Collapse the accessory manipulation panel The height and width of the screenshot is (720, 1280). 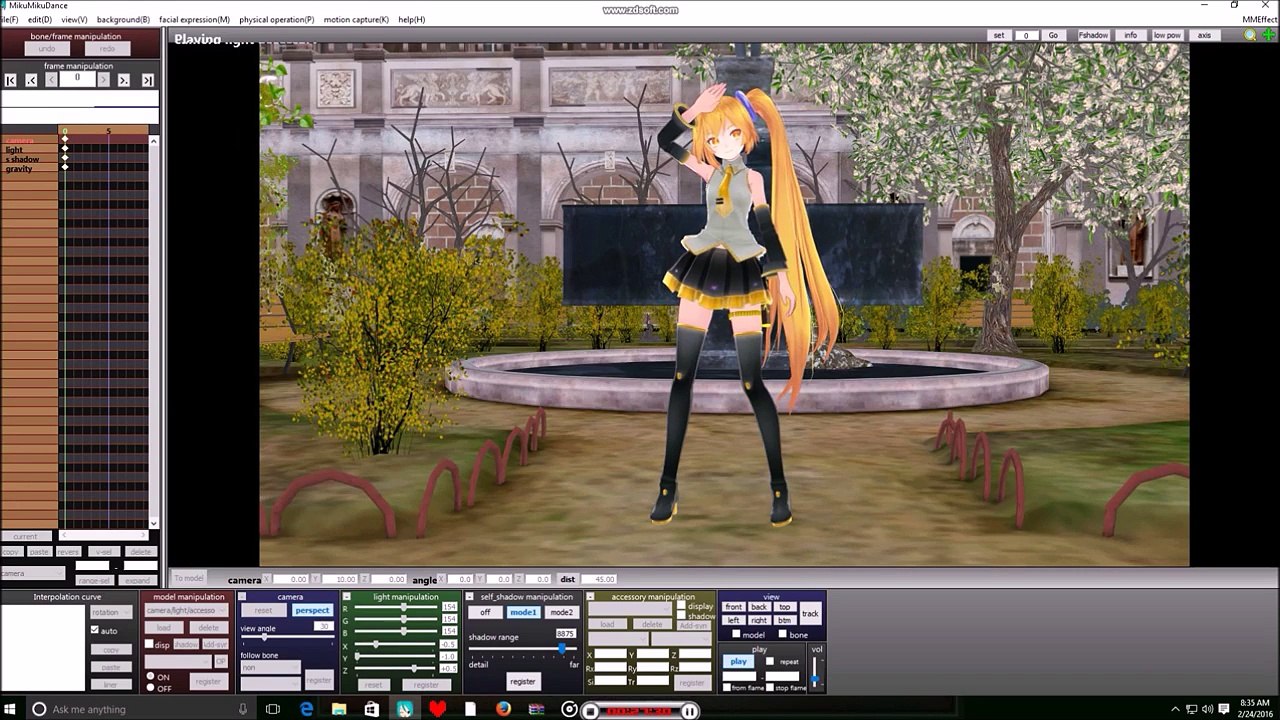click(590, 597)
